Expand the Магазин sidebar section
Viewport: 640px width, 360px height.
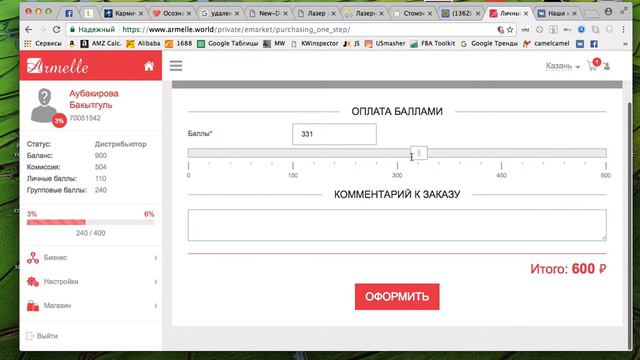pyautogui.click(x=92, y=306)
